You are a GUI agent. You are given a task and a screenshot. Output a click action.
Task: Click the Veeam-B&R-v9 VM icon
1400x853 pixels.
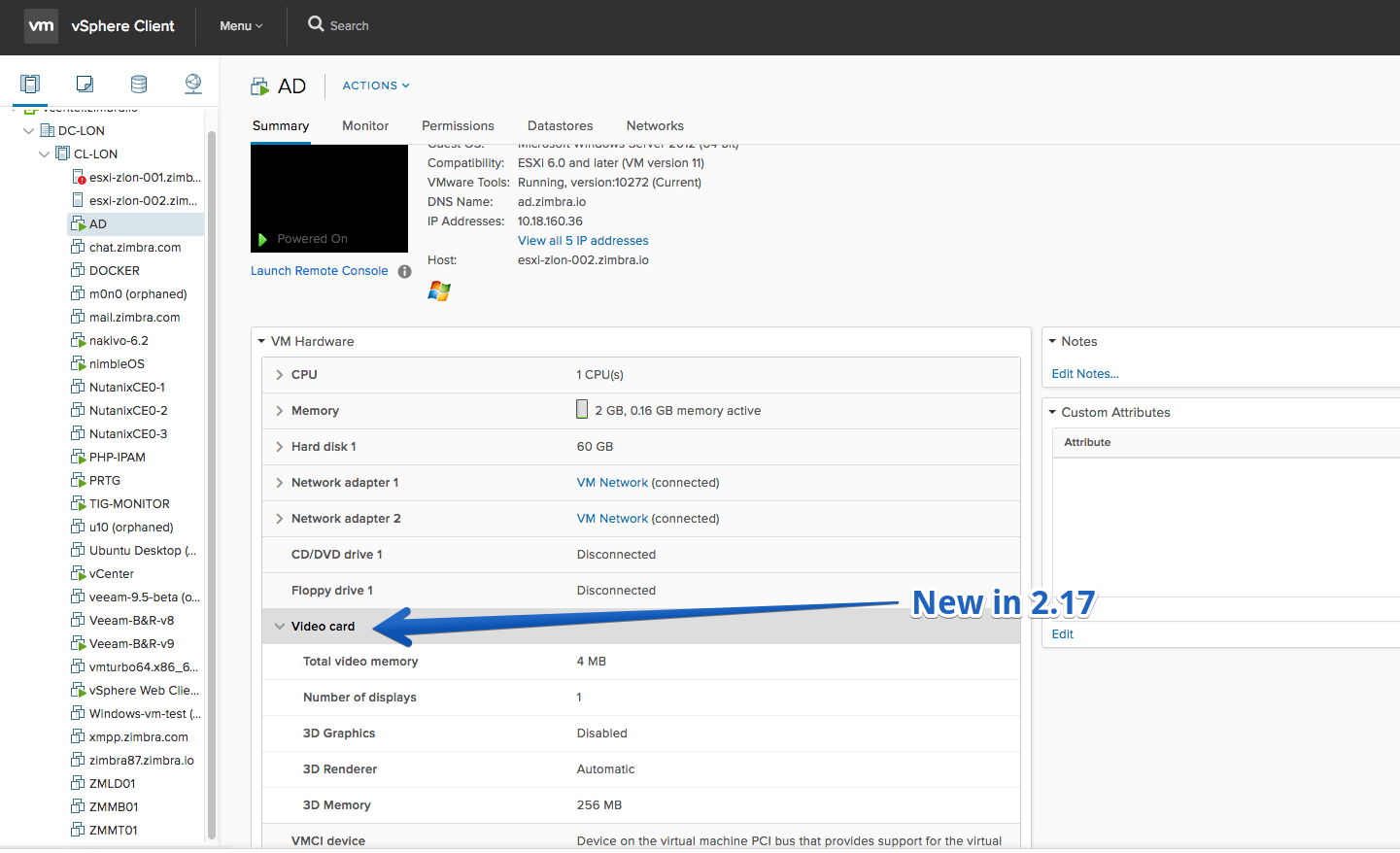(x=79, y=643)
